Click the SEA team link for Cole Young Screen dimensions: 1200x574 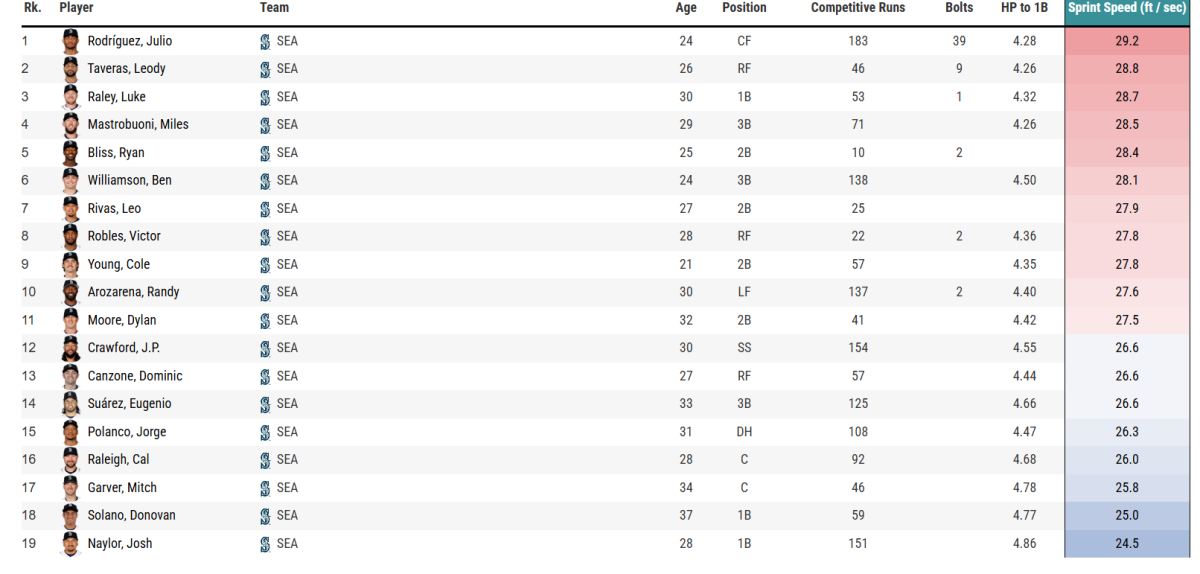[287, 264]
